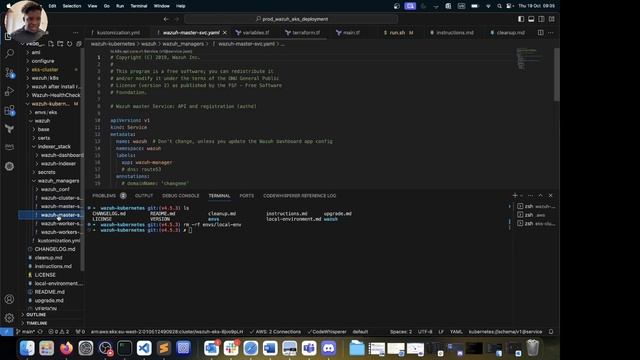Click the CodeWhisperer status bar item
The width and height of the screenshot is (640, 360).
(327, 332)
